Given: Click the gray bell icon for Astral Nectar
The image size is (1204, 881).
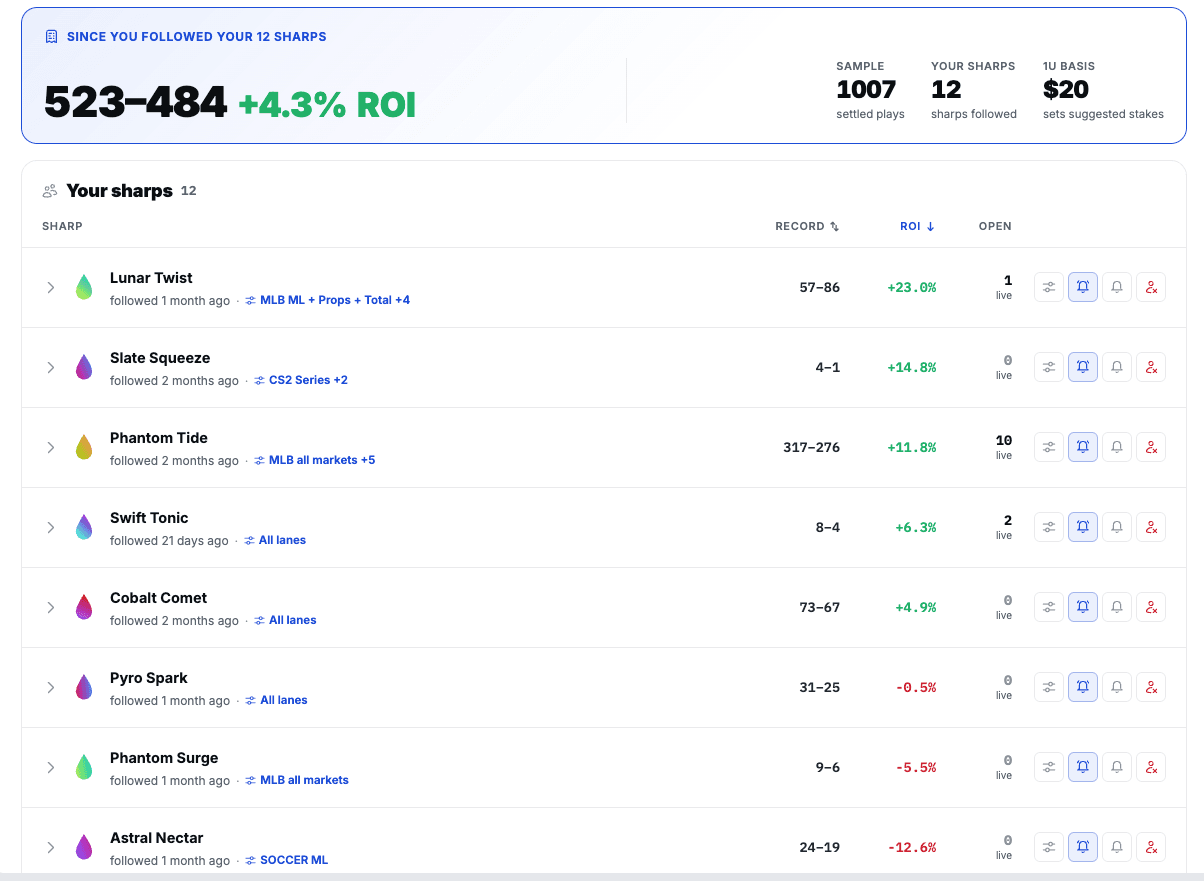Looking at the screenshot, I should 1117,847.
